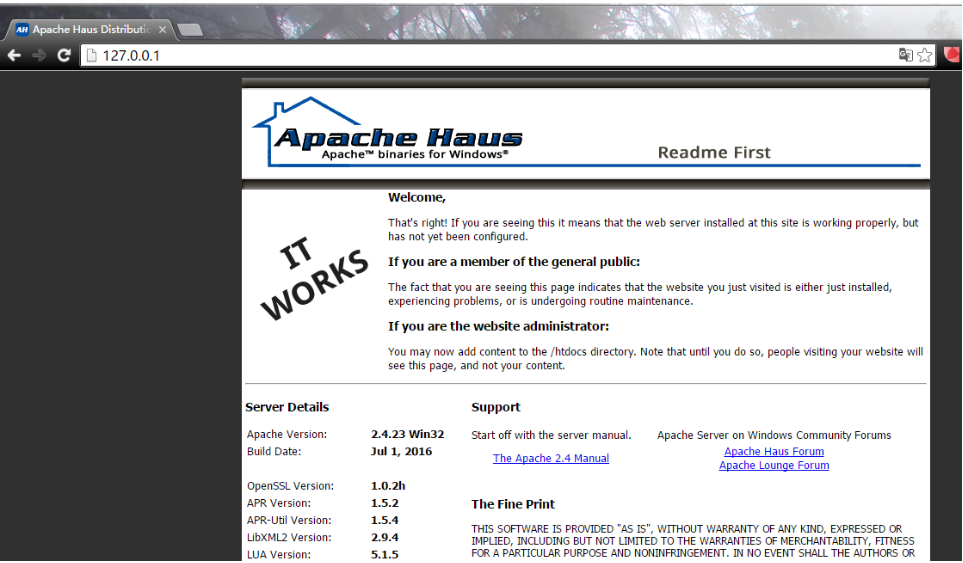The width and height of the screenshot is (963, 563).
Task: Click the 'LibXML2 Version:' label
Action: (x=289, y=537)
